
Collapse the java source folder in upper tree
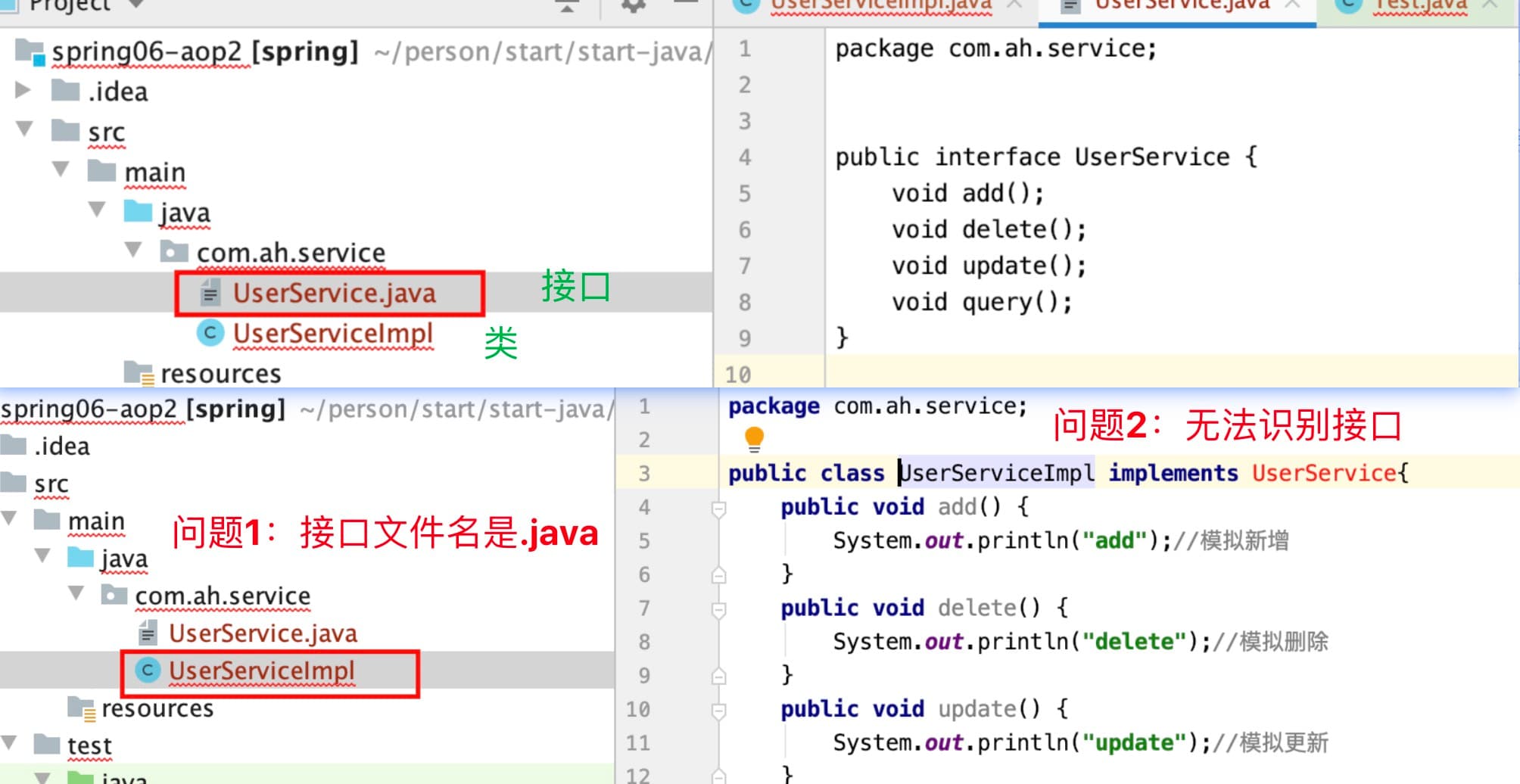(98, 209)
